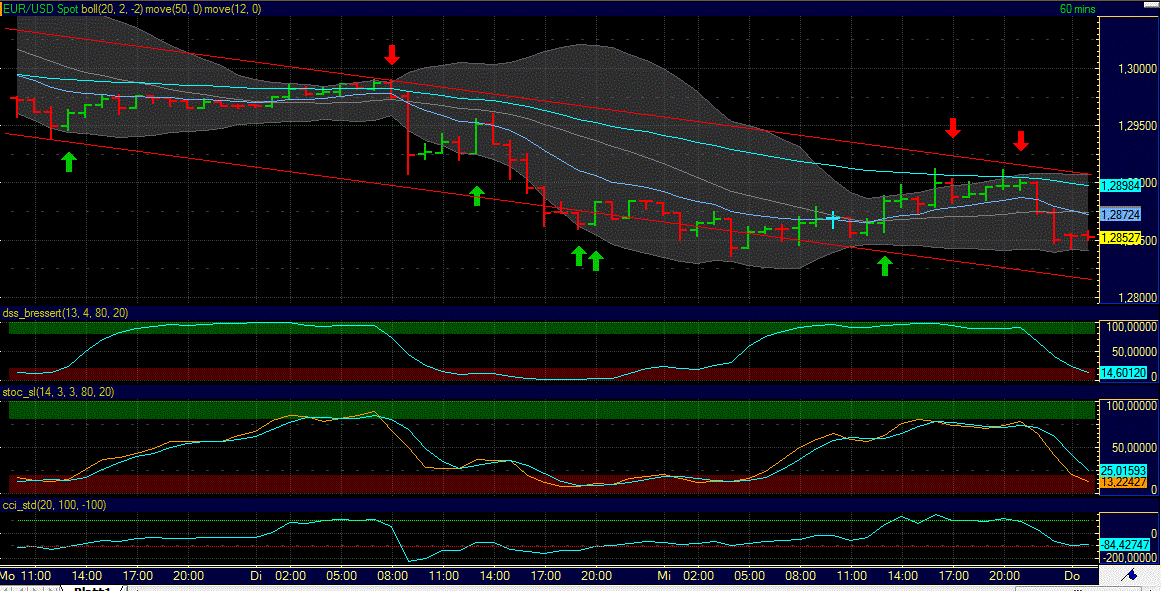Click the green up-arrow signal near Wednesday 11:00
Image resolution: width=1161 pixels, height=591 pixels.
(x=884, y=265)
